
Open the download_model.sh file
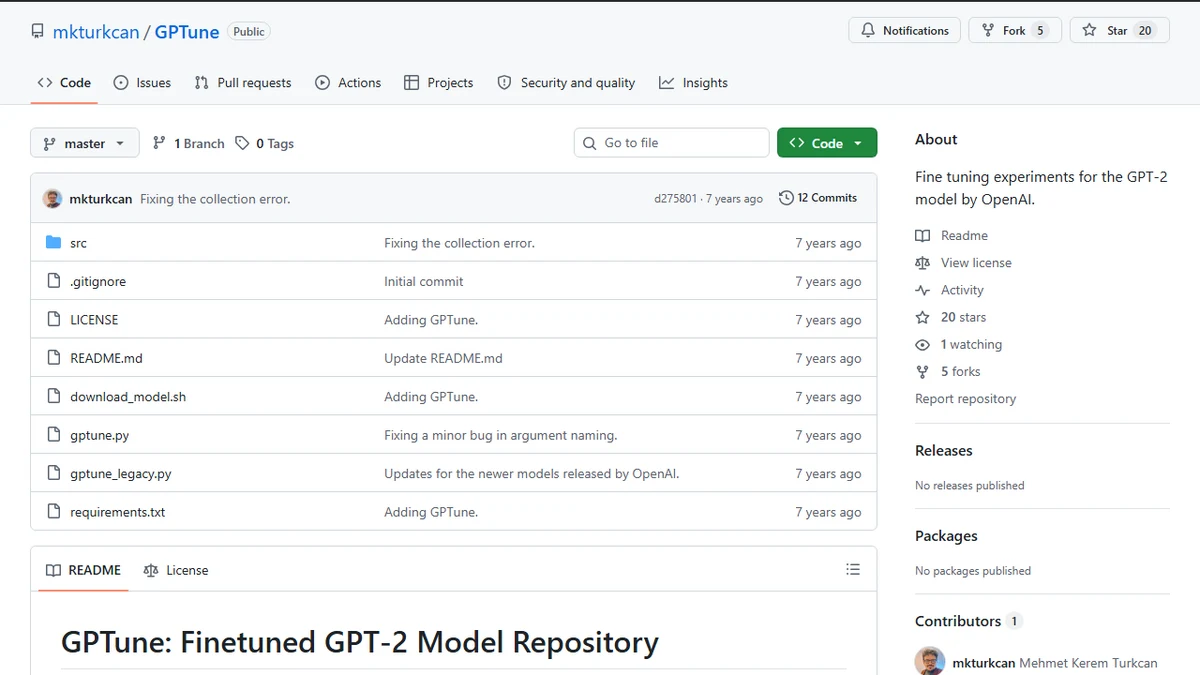tap(128, 397)
